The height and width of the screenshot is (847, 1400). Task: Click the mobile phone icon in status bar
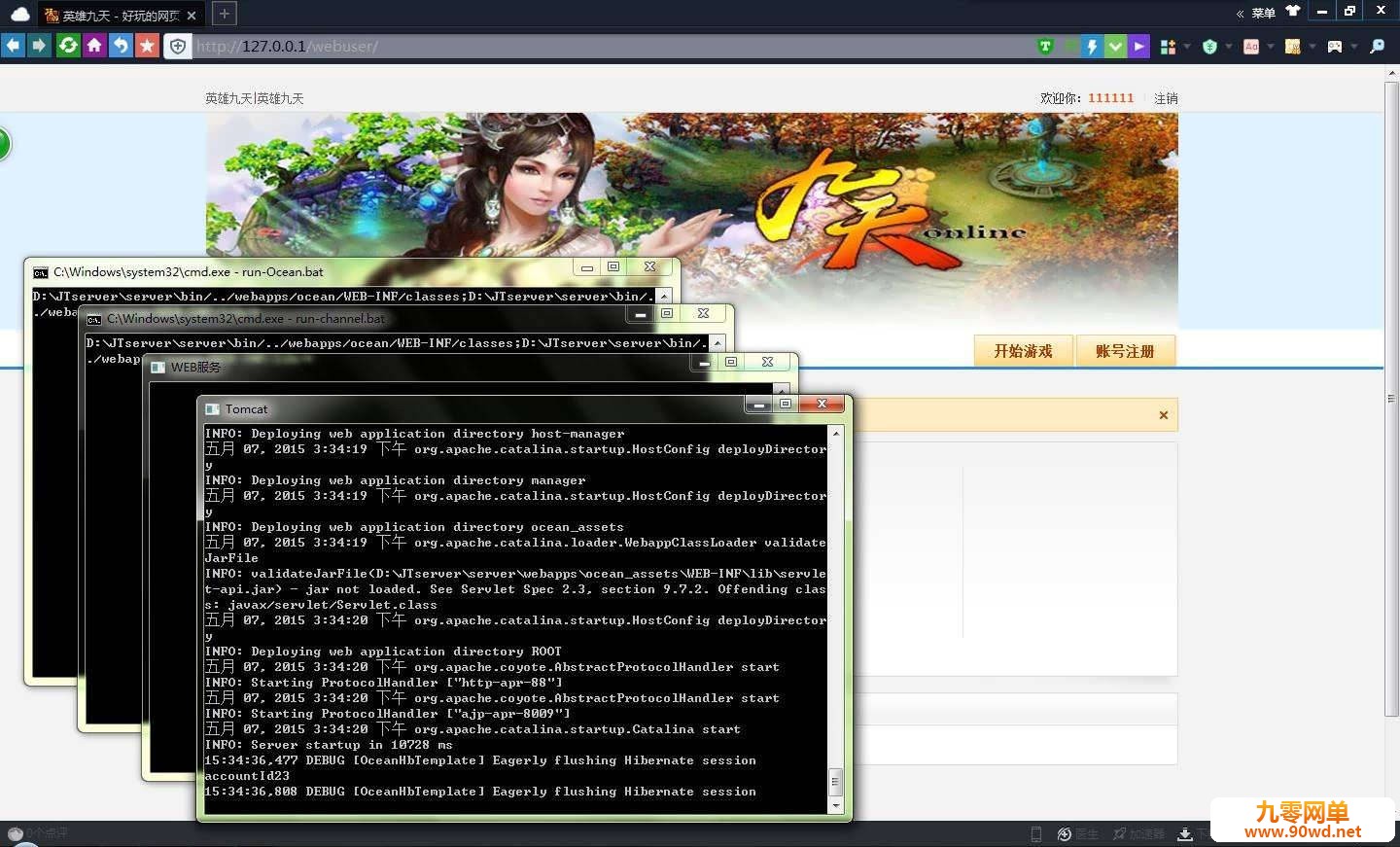[1036, 834]
